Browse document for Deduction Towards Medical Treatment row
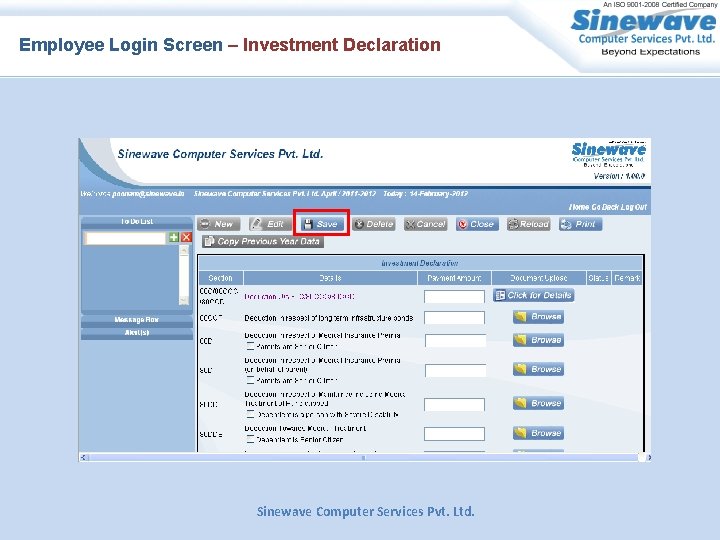 coord(539,433)
